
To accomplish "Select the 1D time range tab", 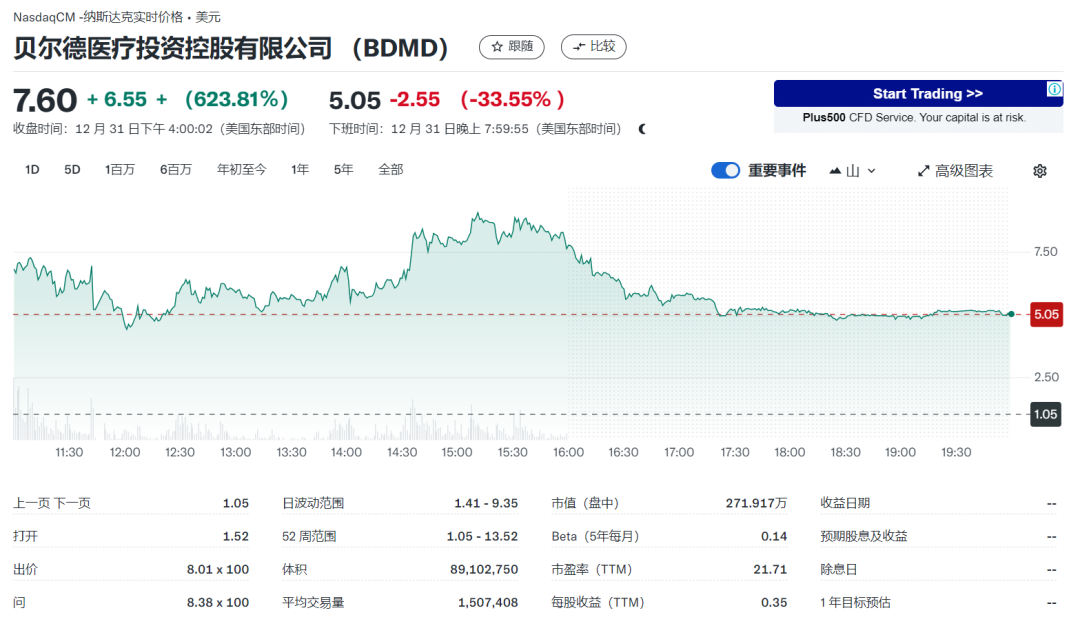I will point(32,169).
